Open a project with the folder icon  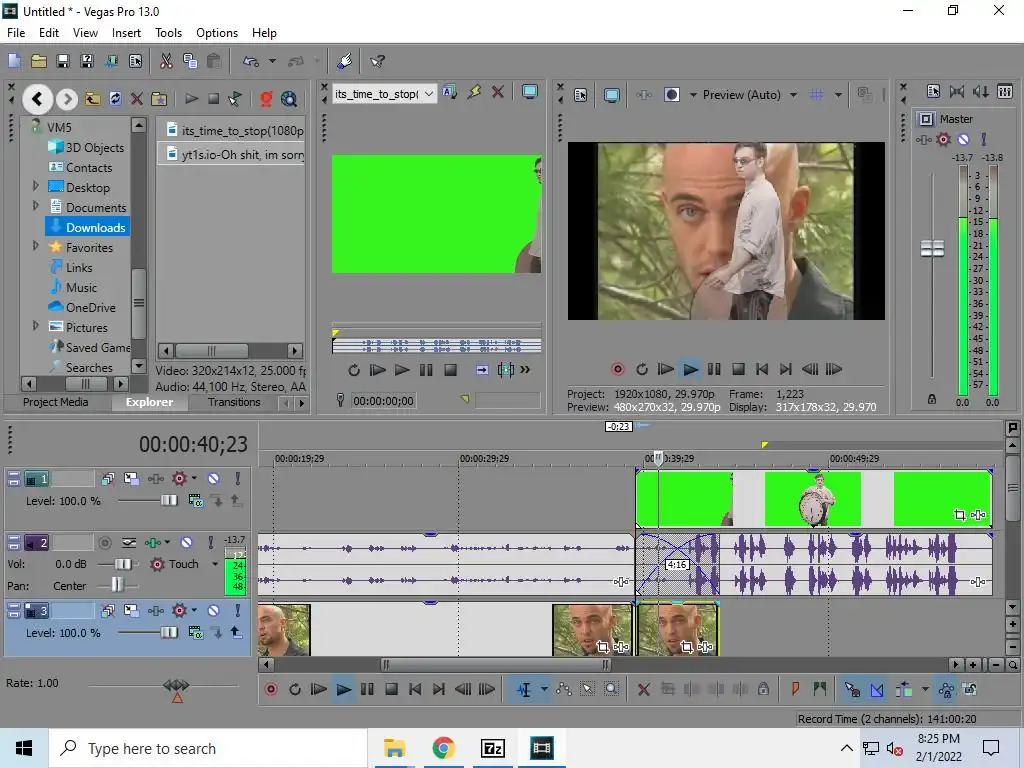click(x=39, y=61)
